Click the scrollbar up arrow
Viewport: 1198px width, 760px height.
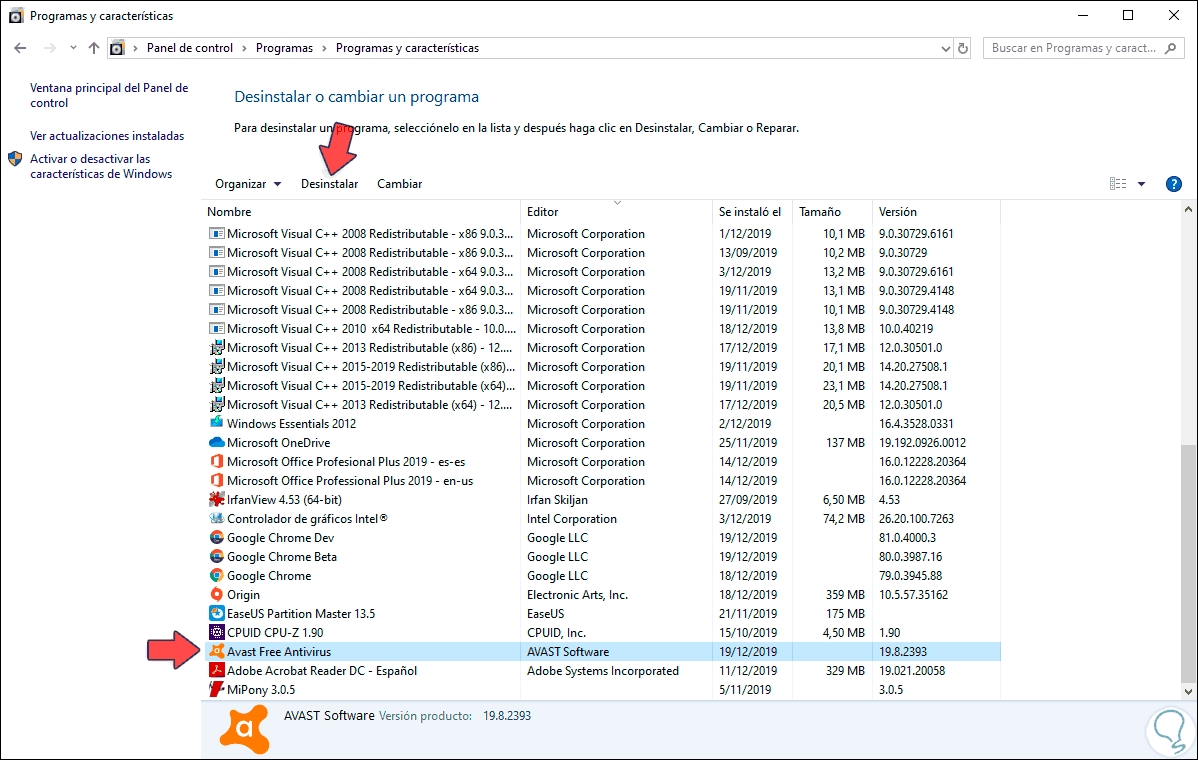[1188, 209]
